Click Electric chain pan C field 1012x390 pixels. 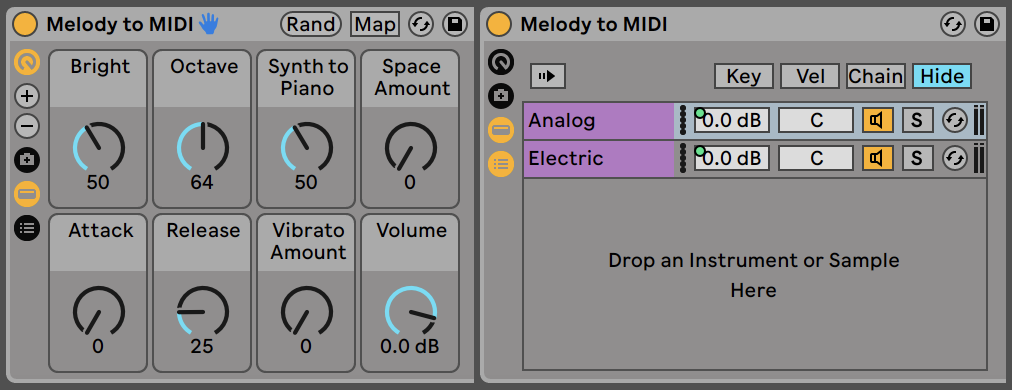tap(816, 158)
